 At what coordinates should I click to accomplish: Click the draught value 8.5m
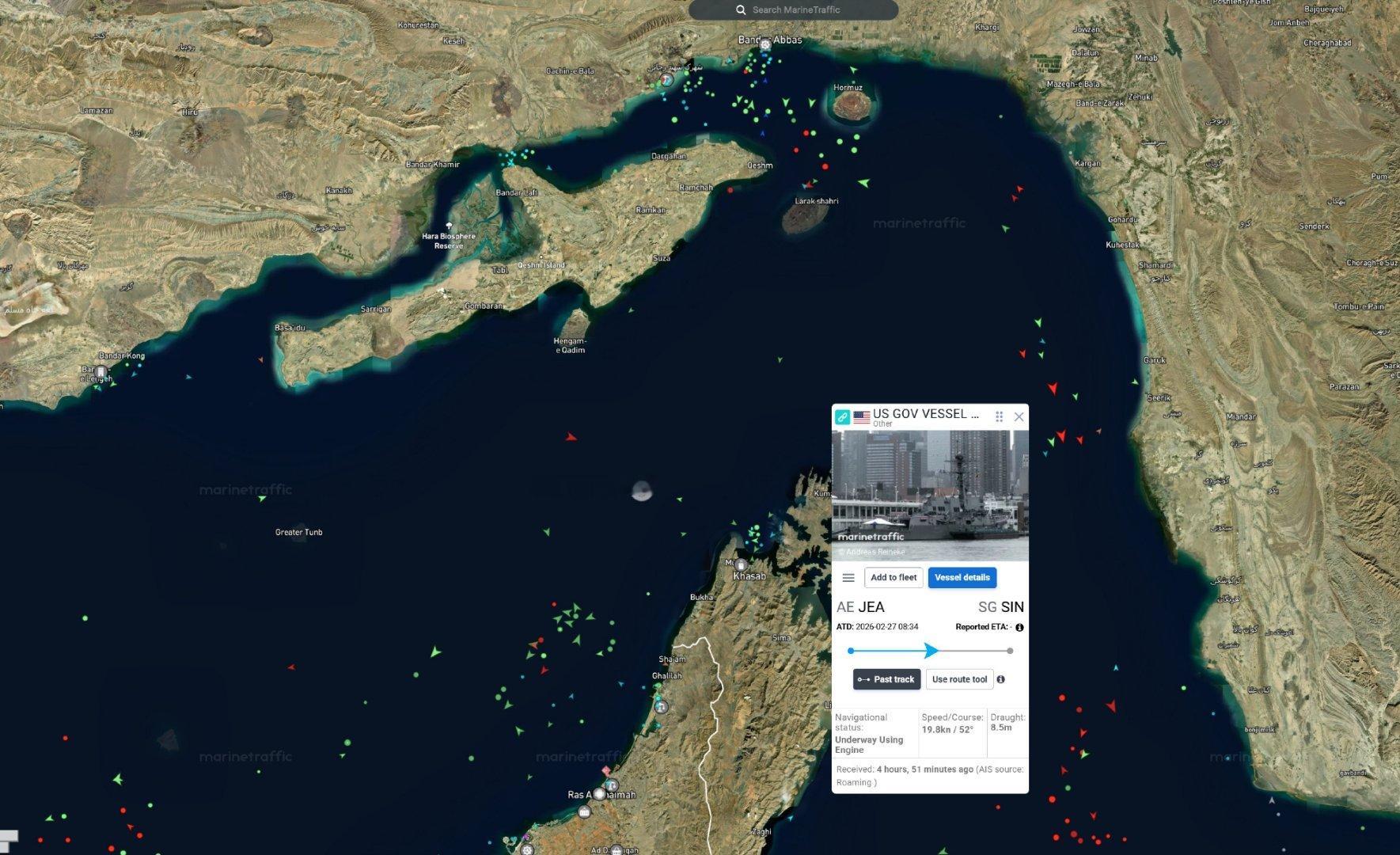(1001, 728)
